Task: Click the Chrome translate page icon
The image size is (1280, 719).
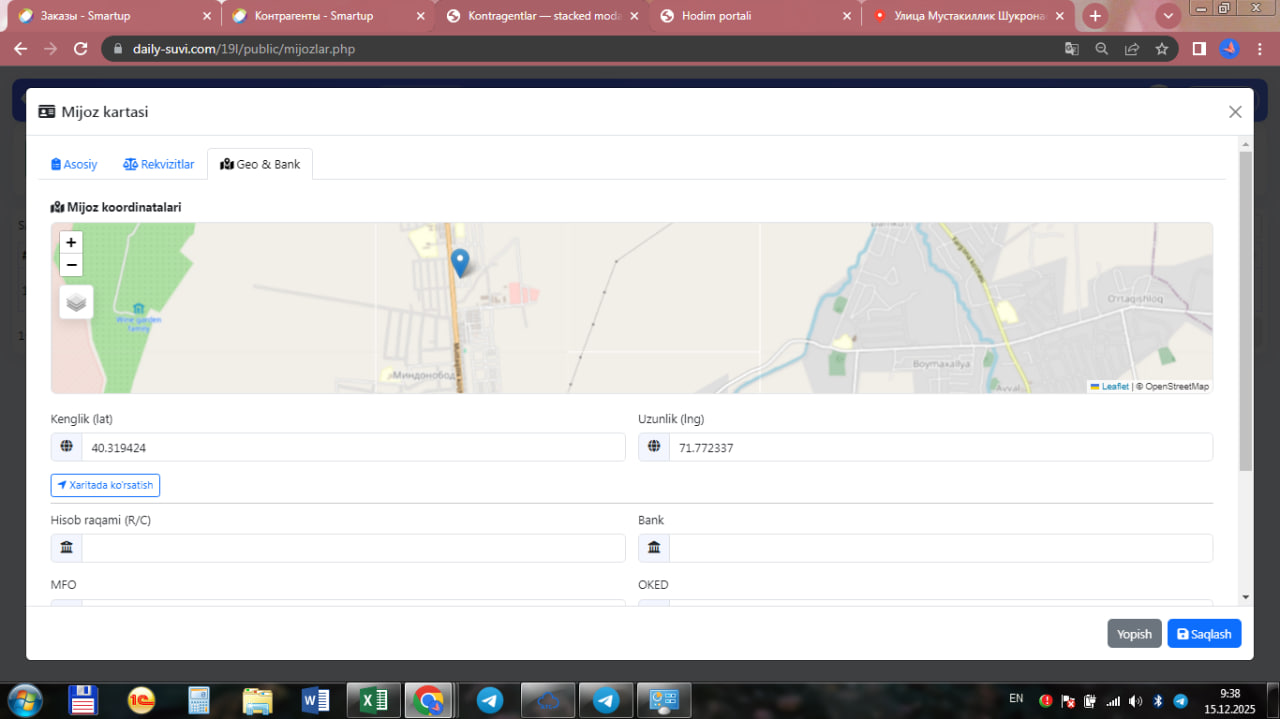Action: click(x=1071, y=49)
